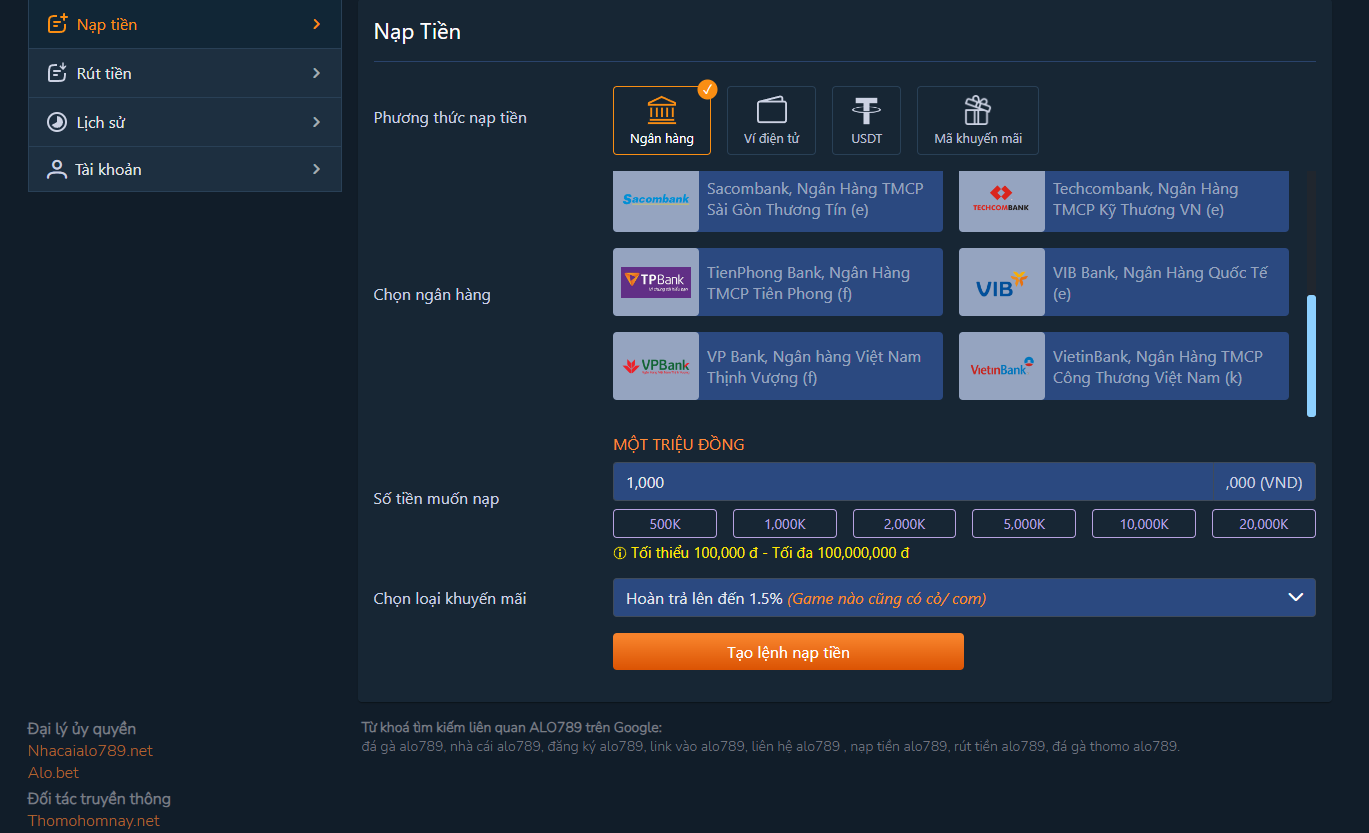Choose VP Bank option
The height and width of the screenshot is (833, 1369).
point(778,366)
